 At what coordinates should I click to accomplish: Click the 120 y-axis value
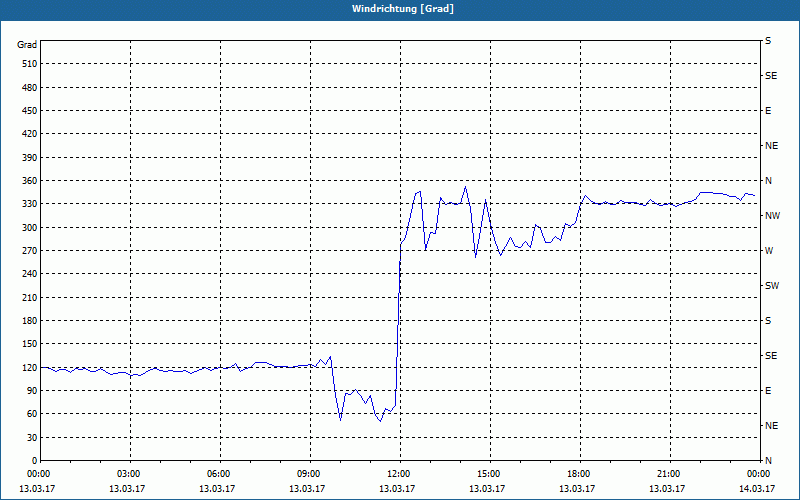pyautogui.click(x=30, y=367)
